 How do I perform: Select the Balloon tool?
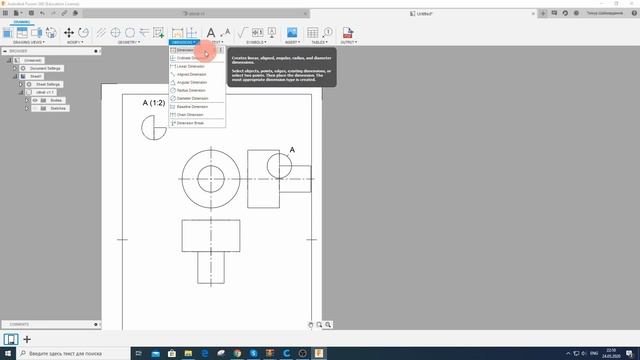click(327, 33)
